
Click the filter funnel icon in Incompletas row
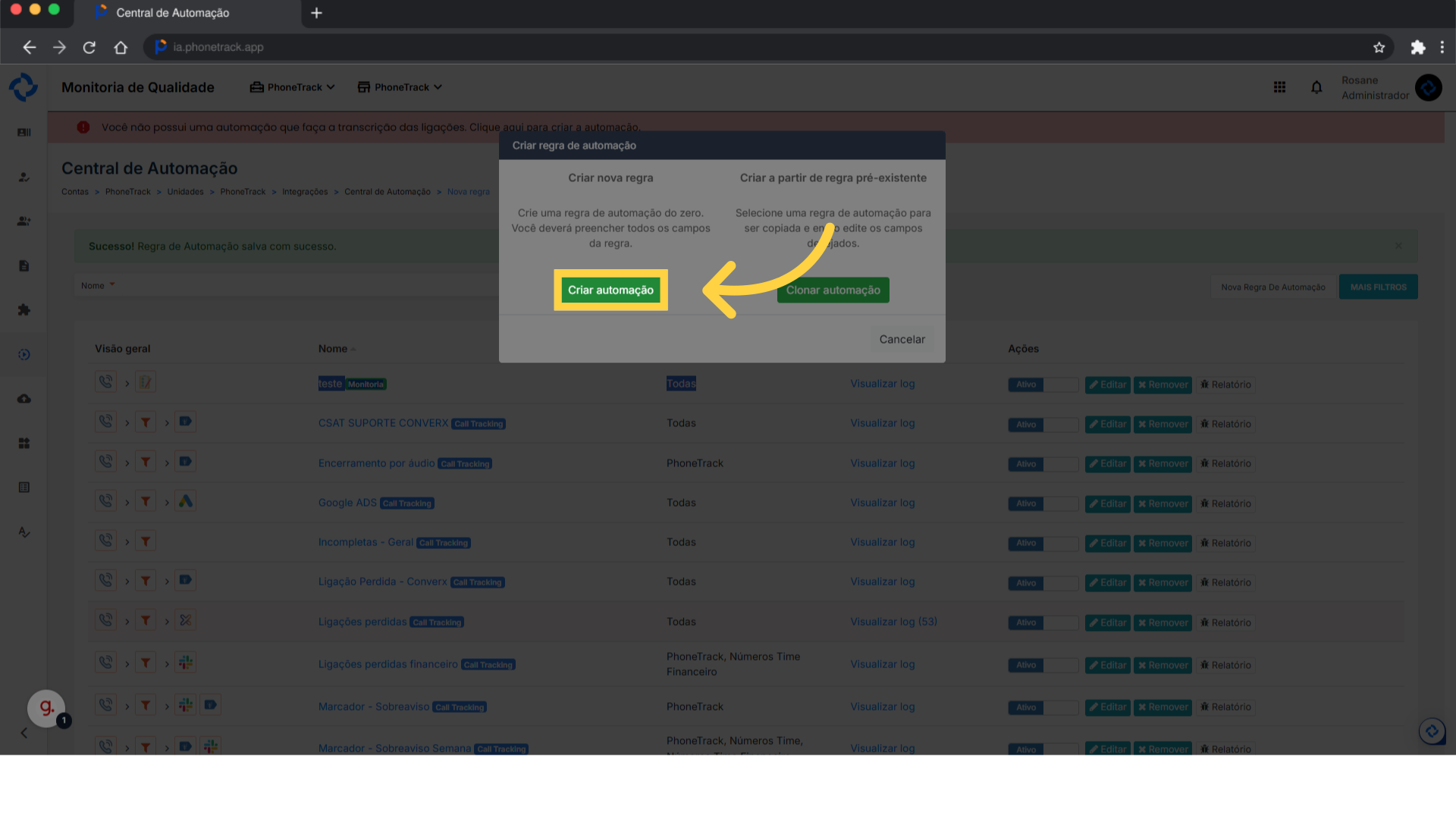146,541
